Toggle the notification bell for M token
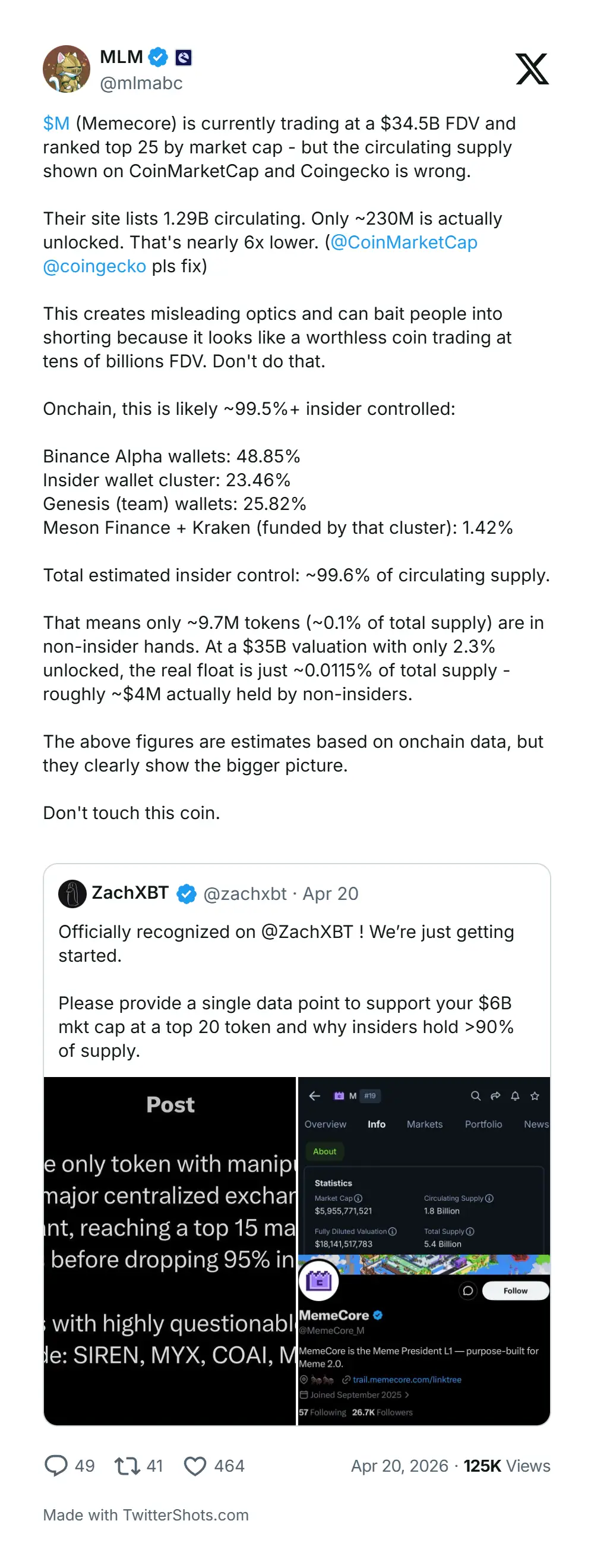The width and height of the screenshot is (594, 1568). click(515, 1095)
